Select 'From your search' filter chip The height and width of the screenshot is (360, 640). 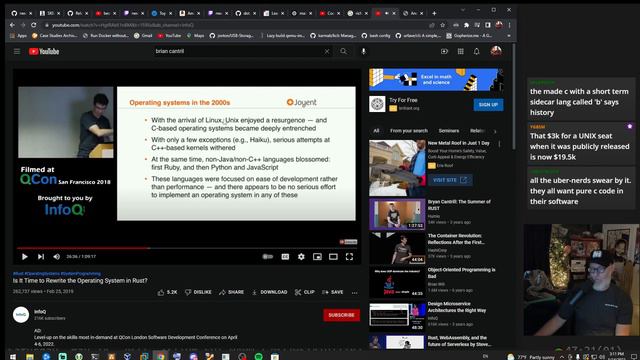pyautogui.click(x=409, y=131)
